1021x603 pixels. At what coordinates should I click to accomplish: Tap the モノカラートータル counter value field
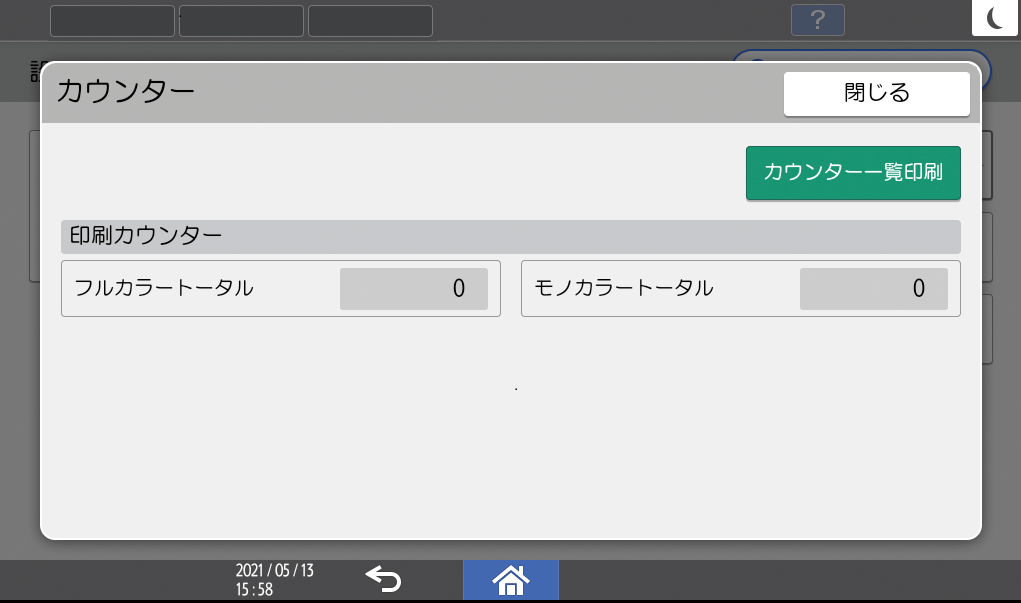point(873,288)
